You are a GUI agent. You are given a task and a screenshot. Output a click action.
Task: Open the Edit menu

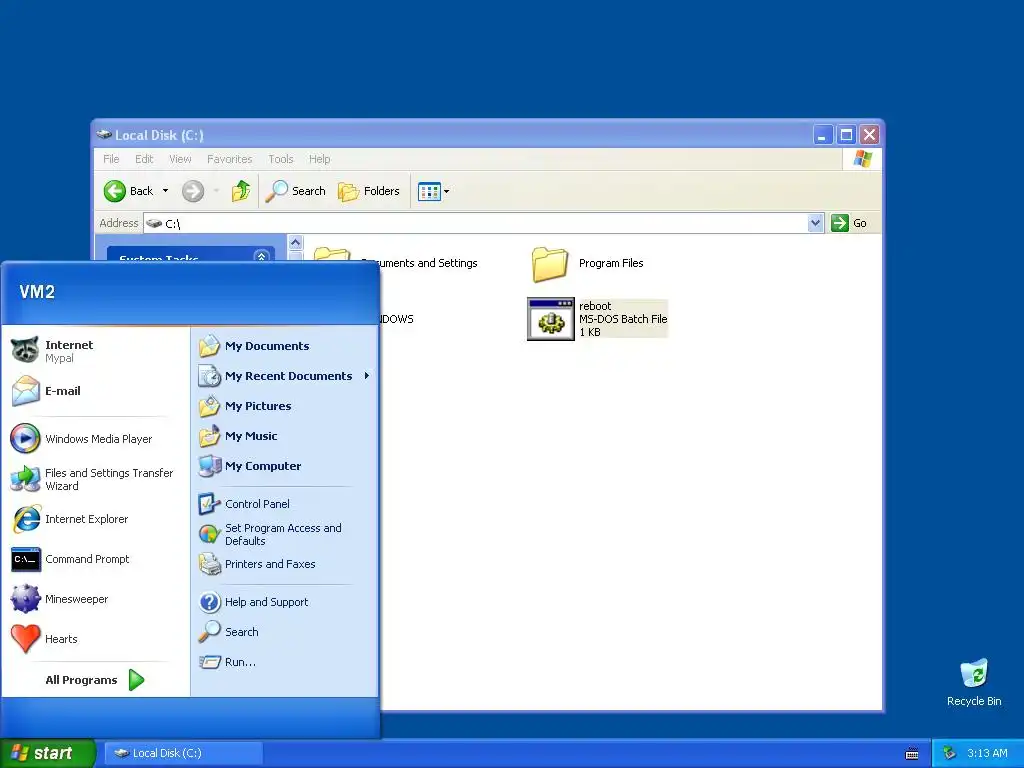point(144,159)
